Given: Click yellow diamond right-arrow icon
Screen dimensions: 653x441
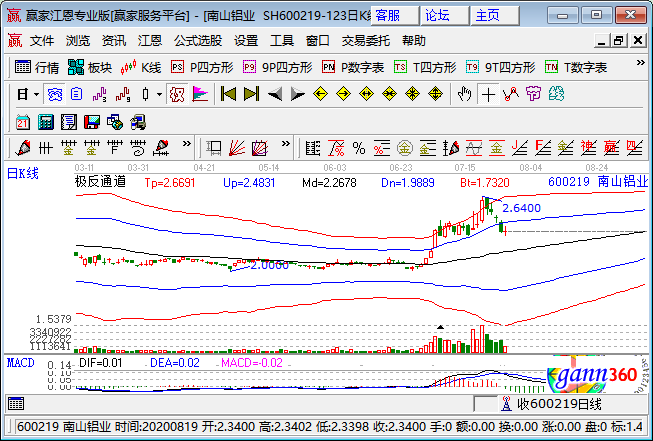Looking at the screenshot, I should pos(343,94).
